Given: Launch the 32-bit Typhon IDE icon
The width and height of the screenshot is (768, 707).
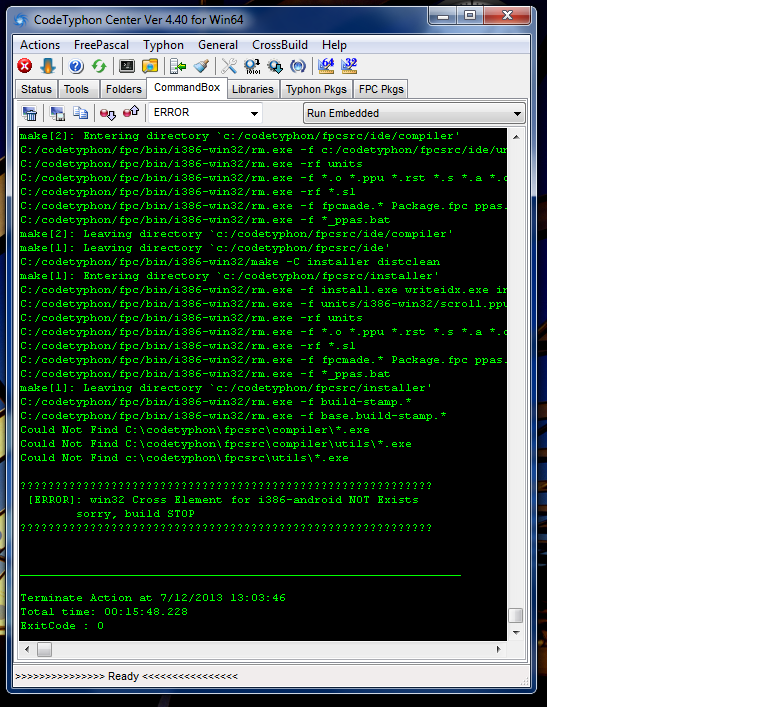Looking at the screenshot, I should (x=349, y=66).
